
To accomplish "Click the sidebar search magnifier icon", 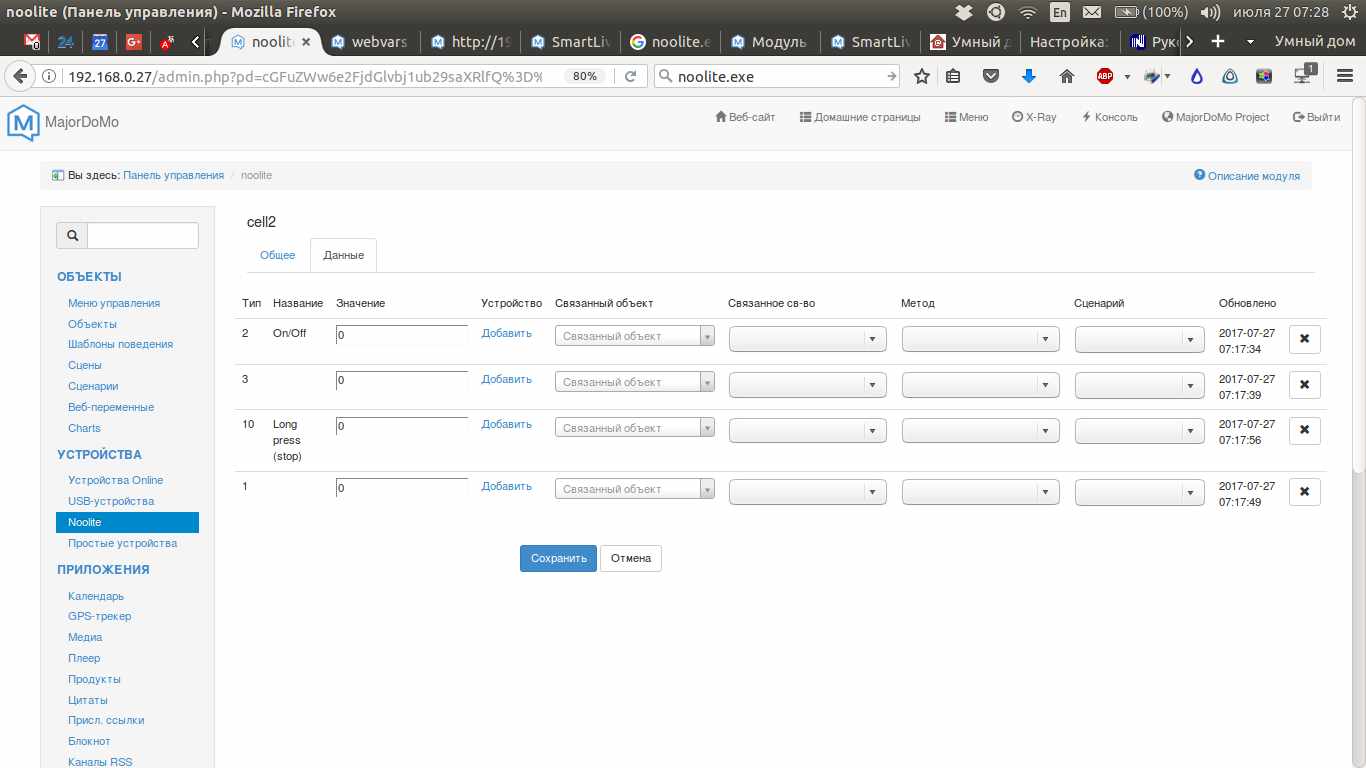I will (72, 236).
